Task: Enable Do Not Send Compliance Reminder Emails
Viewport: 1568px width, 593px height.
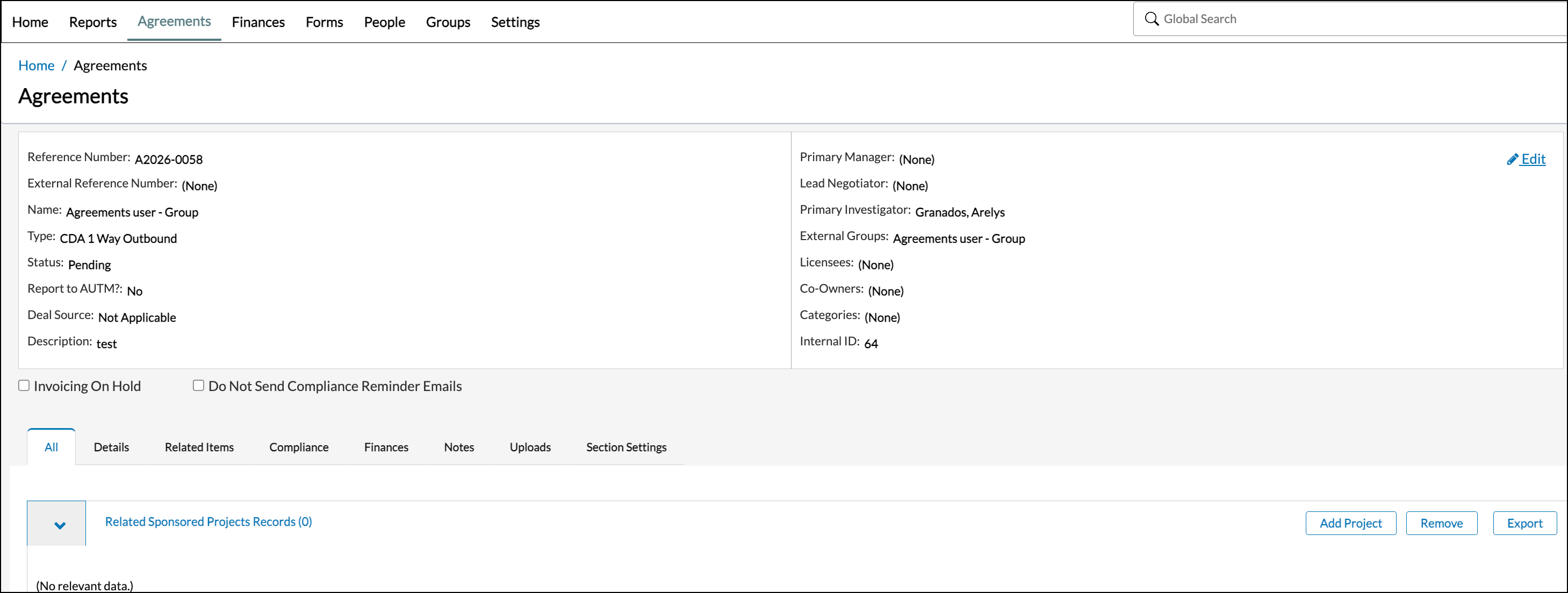Action: (198, 386)
